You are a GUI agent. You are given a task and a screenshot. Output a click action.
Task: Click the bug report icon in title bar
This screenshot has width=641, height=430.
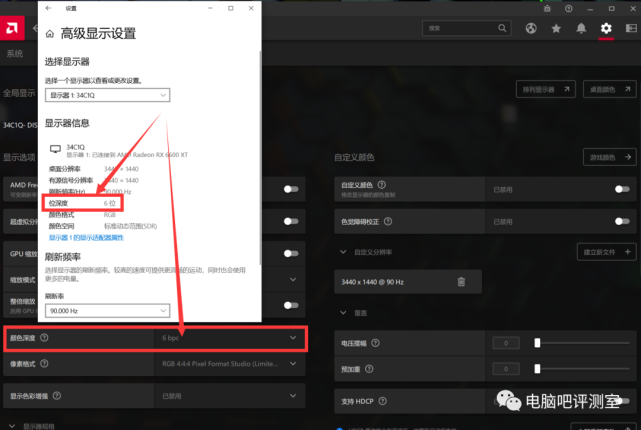tap(547, 9)
